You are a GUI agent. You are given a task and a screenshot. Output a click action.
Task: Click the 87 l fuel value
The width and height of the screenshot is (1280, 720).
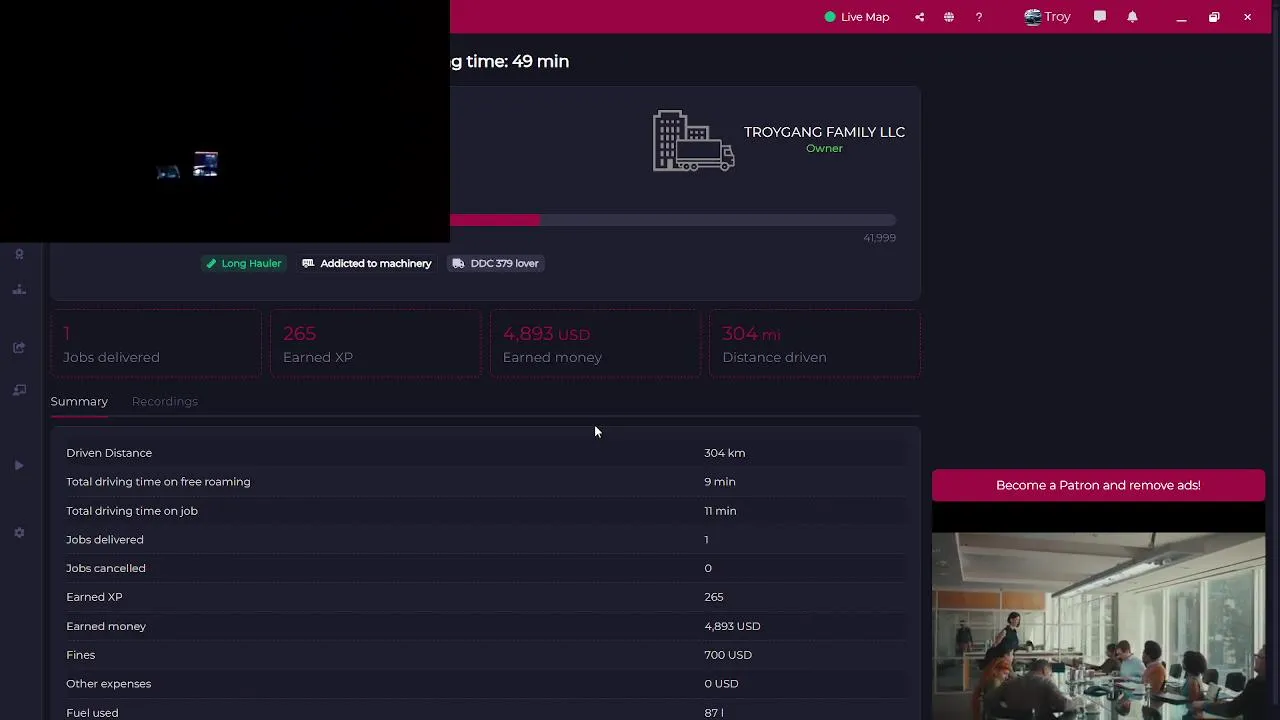tap(714, 713)
